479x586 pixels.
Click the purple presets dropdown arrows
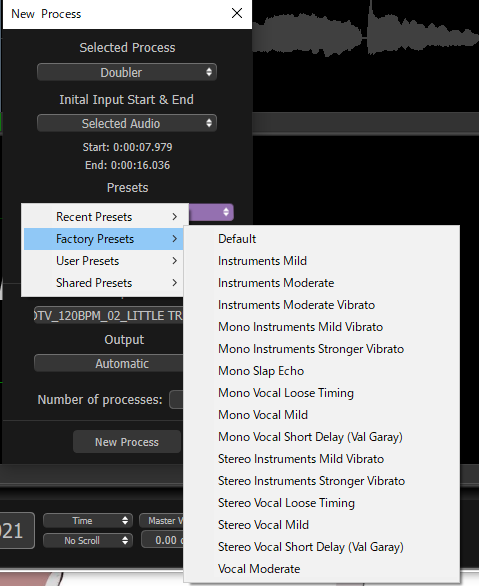(x=226, y=212)
